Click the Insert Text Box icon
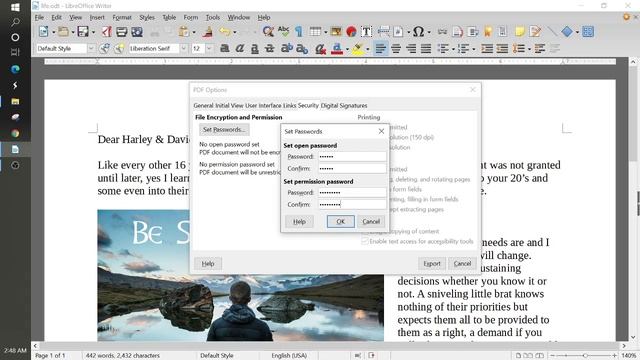 click(366, 31)
